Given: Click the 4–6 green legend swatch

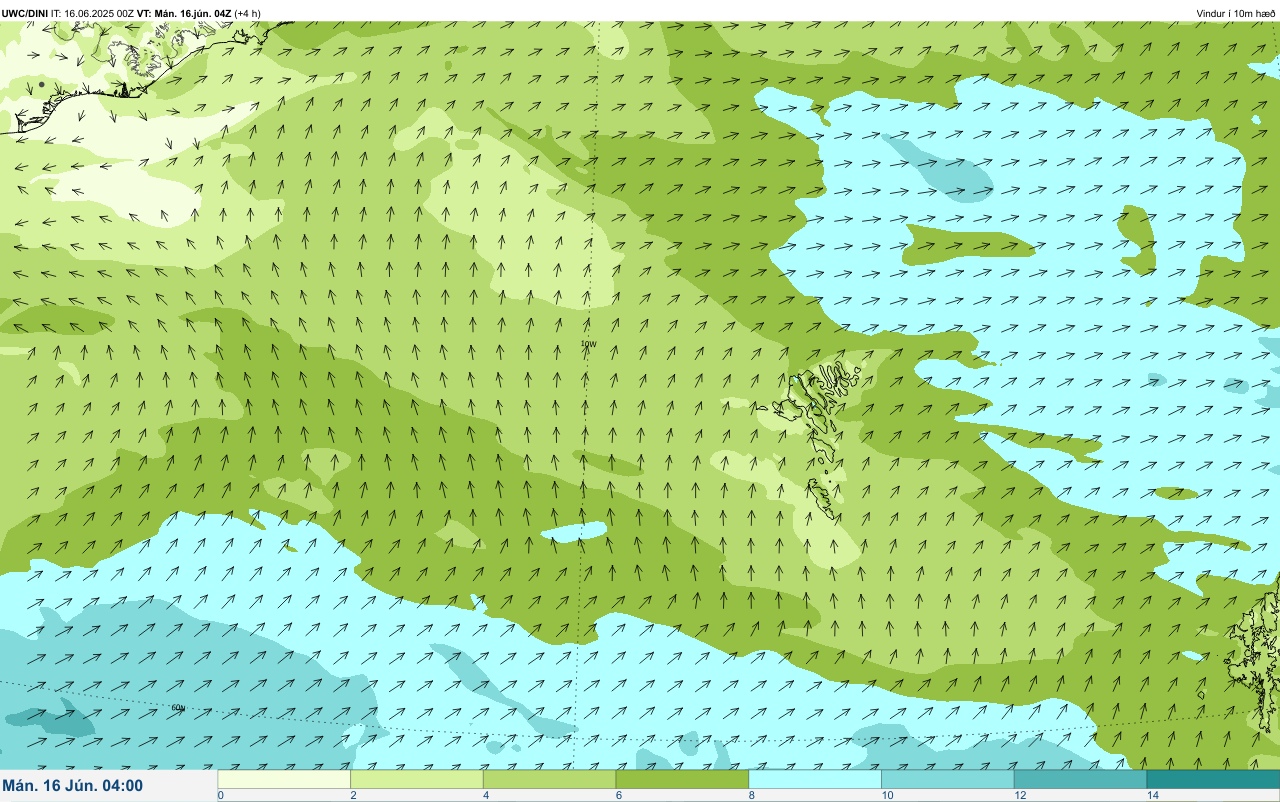Looking at the screenshot, I should (x=550, y=779).
